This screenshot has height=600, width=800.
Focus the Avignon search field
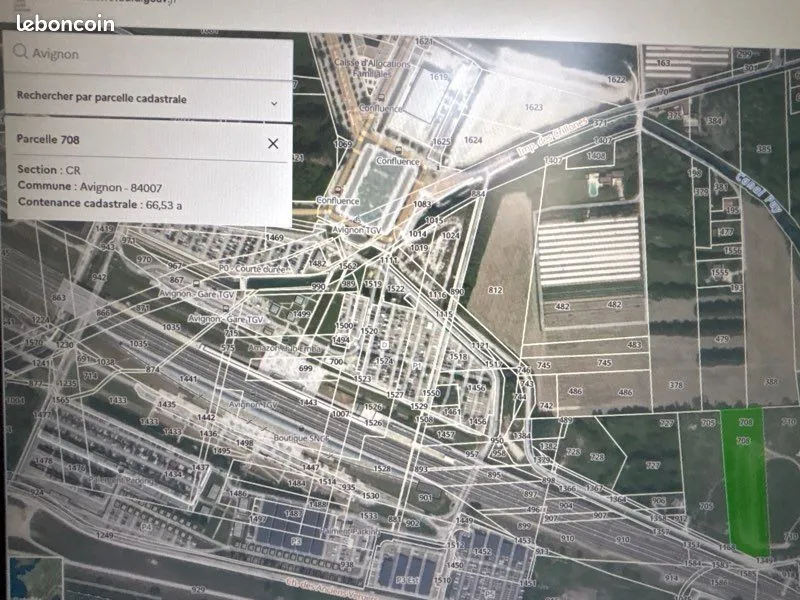pyautogui.click(x=148, y=55)
